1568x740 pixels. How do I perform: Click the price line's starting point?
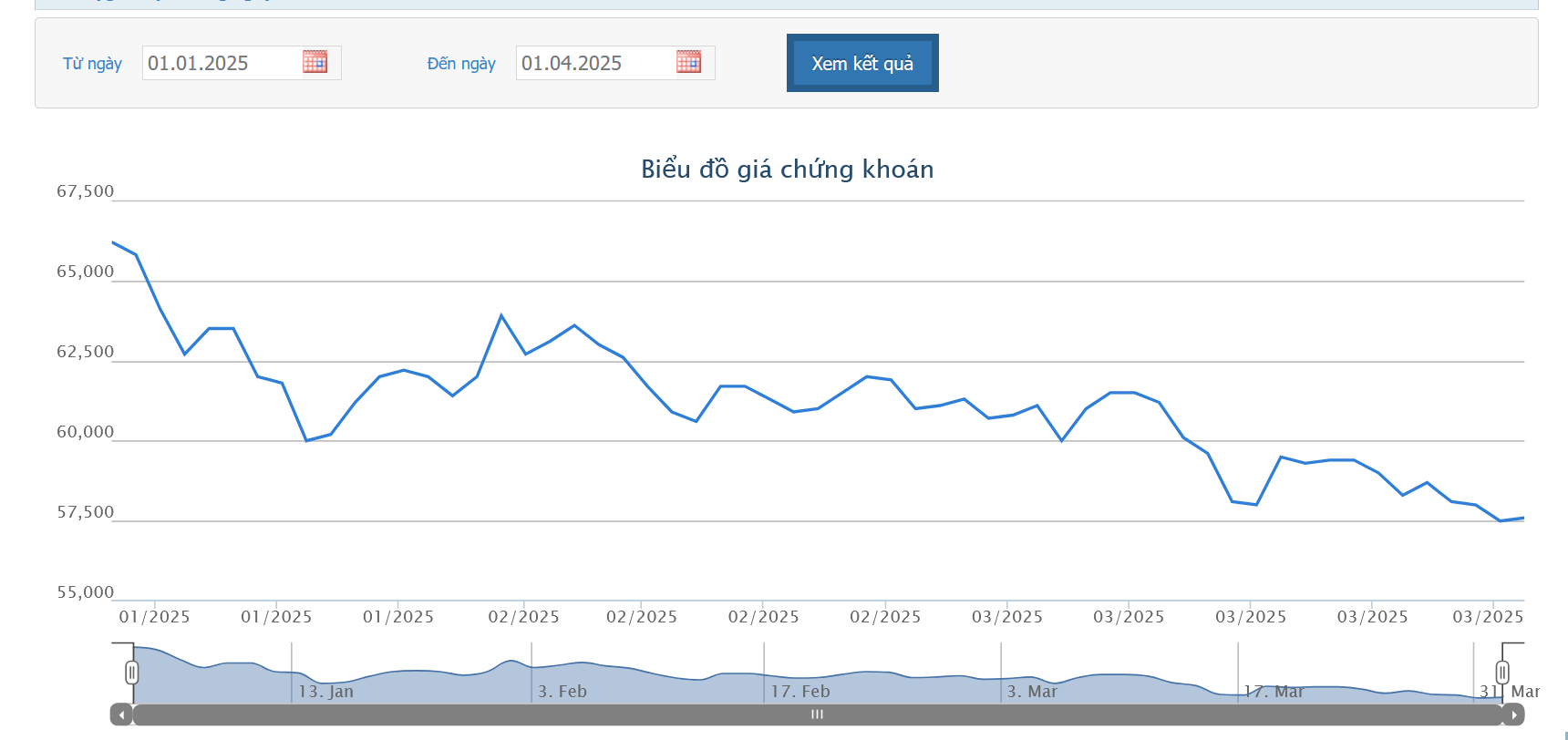[x=112, y=242]
